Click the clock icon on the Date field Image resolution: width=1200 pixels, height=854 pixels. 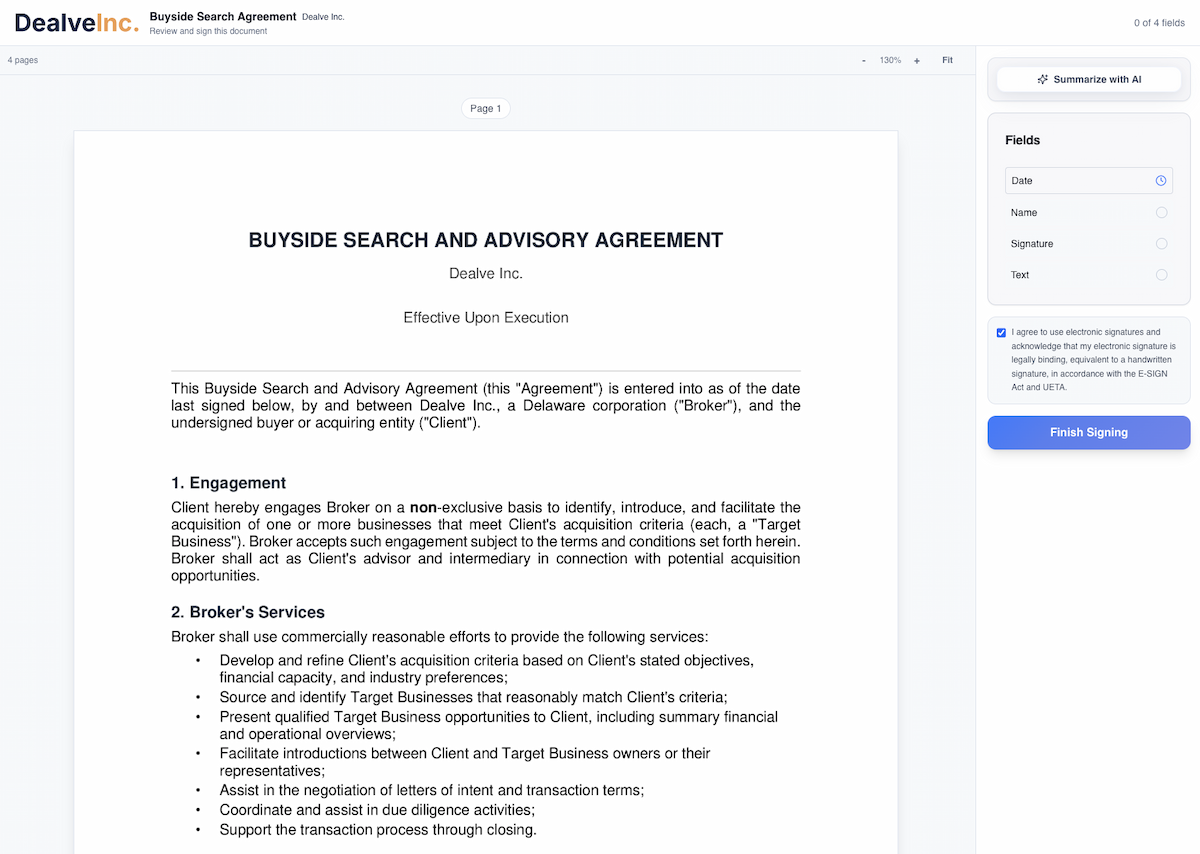click(x=1161, y=181)
